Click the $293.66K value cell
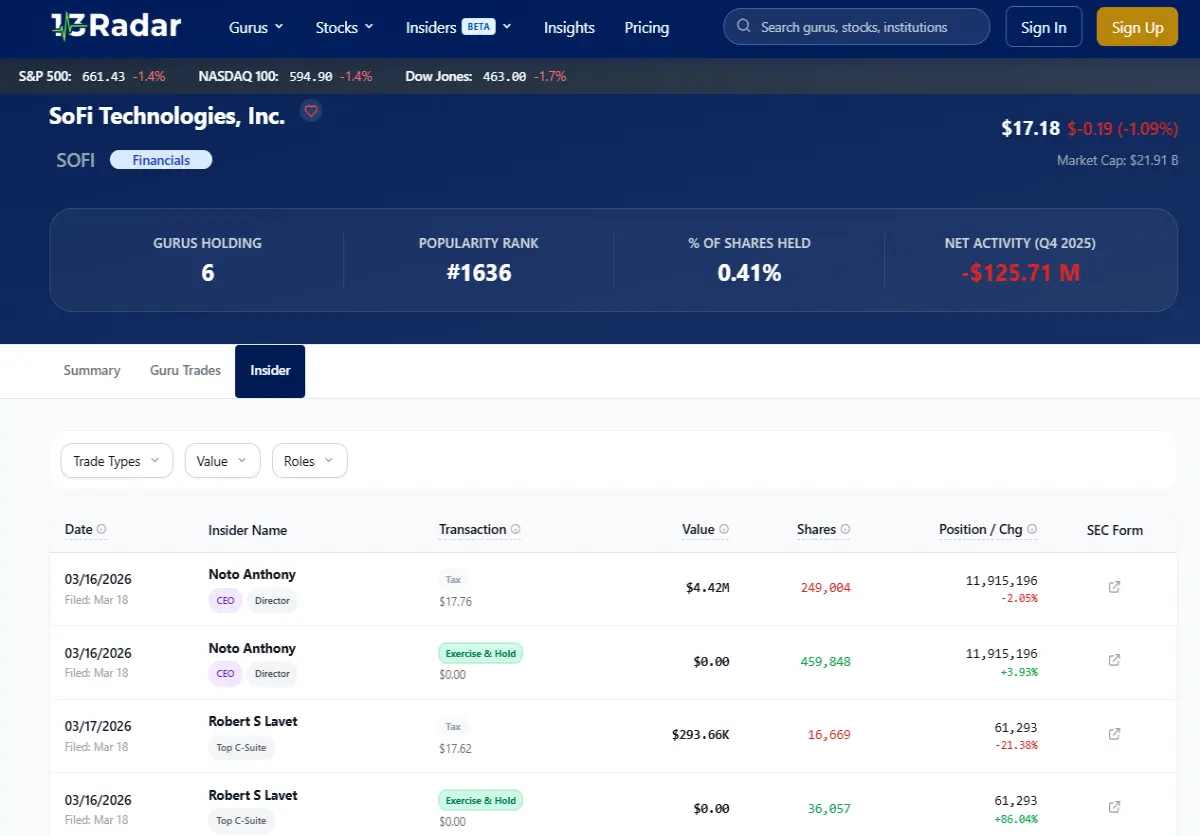The height and width of the screenshot is (836, 1200). (701, 735)
